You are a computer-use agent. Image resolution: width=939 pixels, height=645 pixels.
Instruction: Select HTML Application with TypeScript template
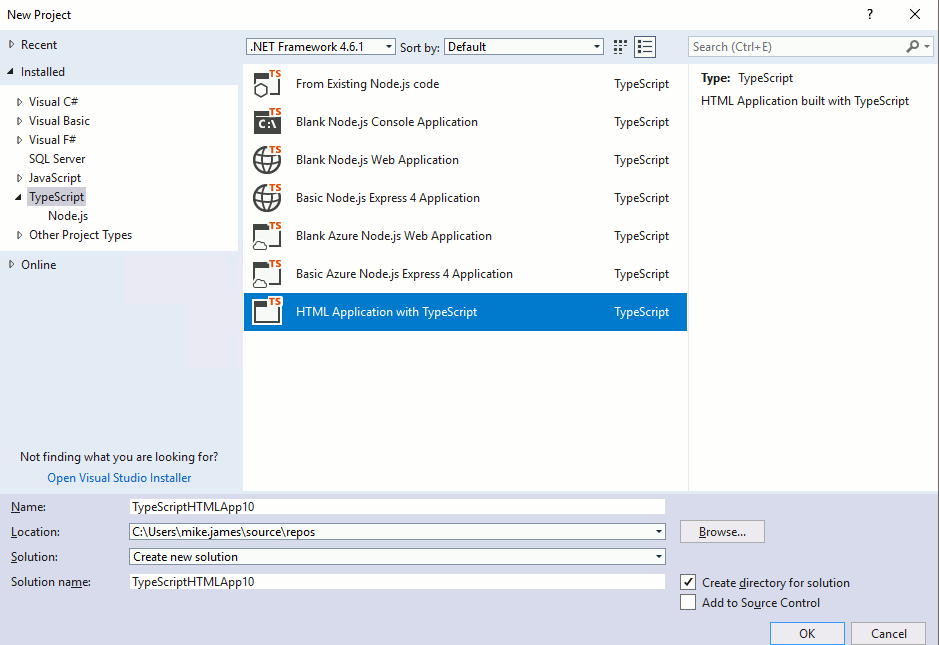[465, 311]
